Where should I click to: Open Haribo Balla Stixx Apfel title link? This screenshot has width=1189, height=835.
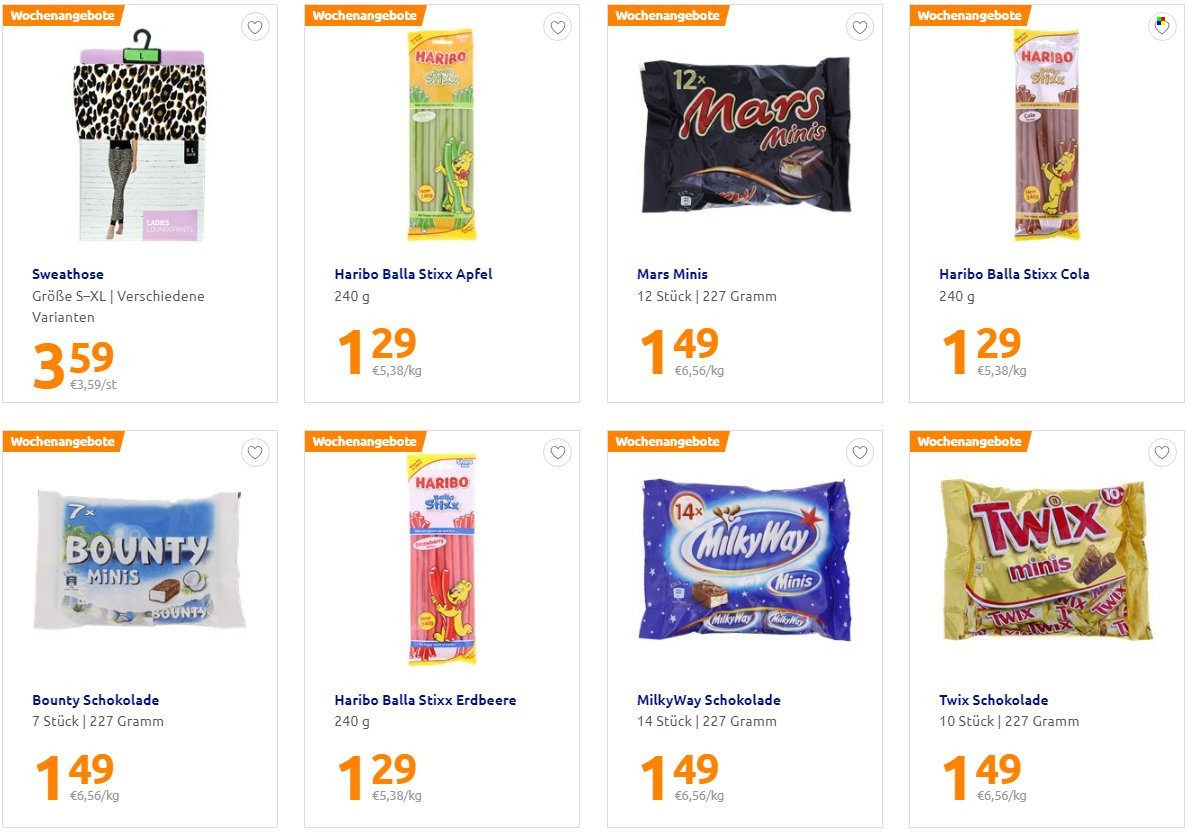point(413,275)
